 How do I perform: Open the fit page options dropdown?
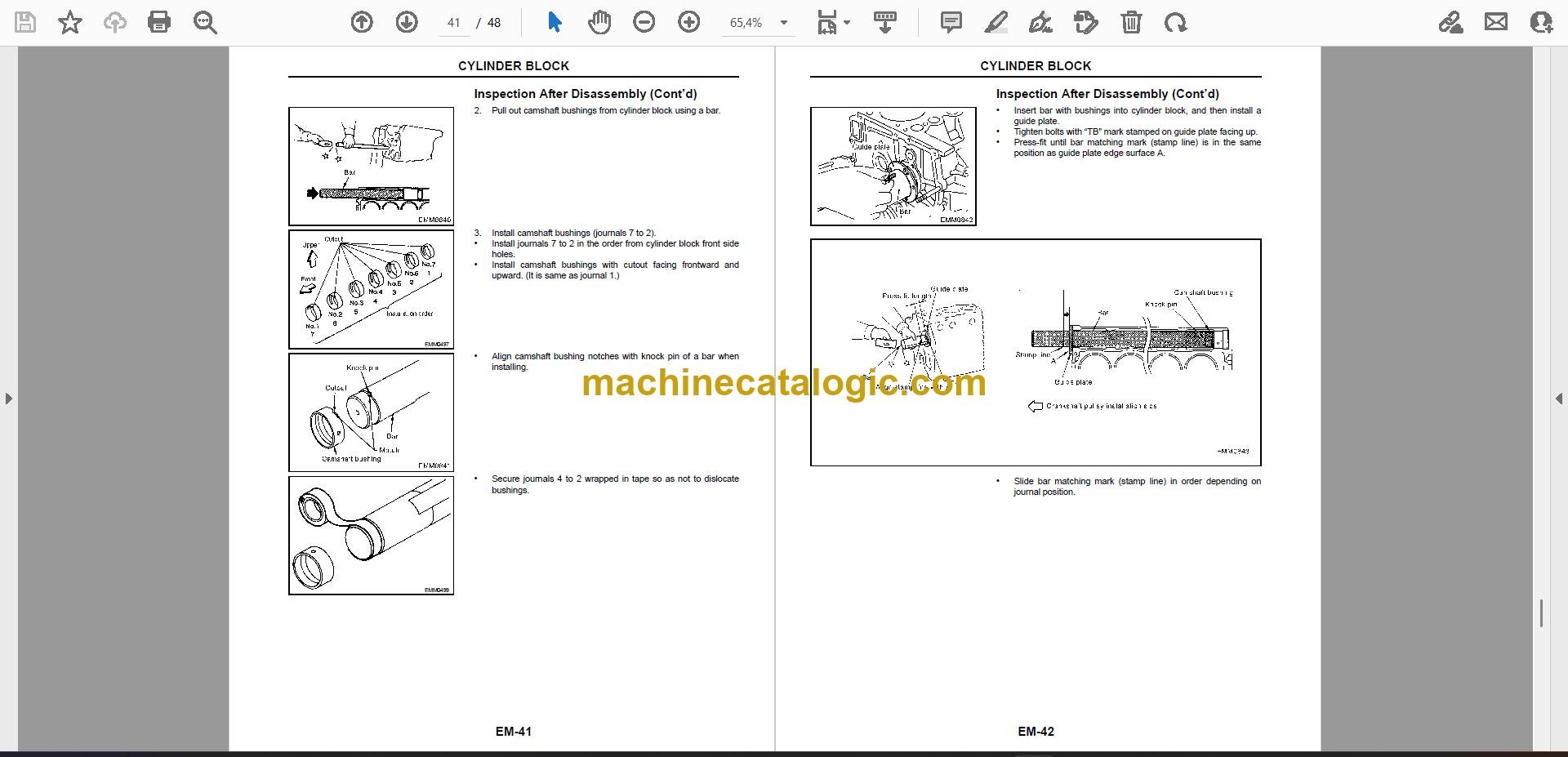coord(833,23)
